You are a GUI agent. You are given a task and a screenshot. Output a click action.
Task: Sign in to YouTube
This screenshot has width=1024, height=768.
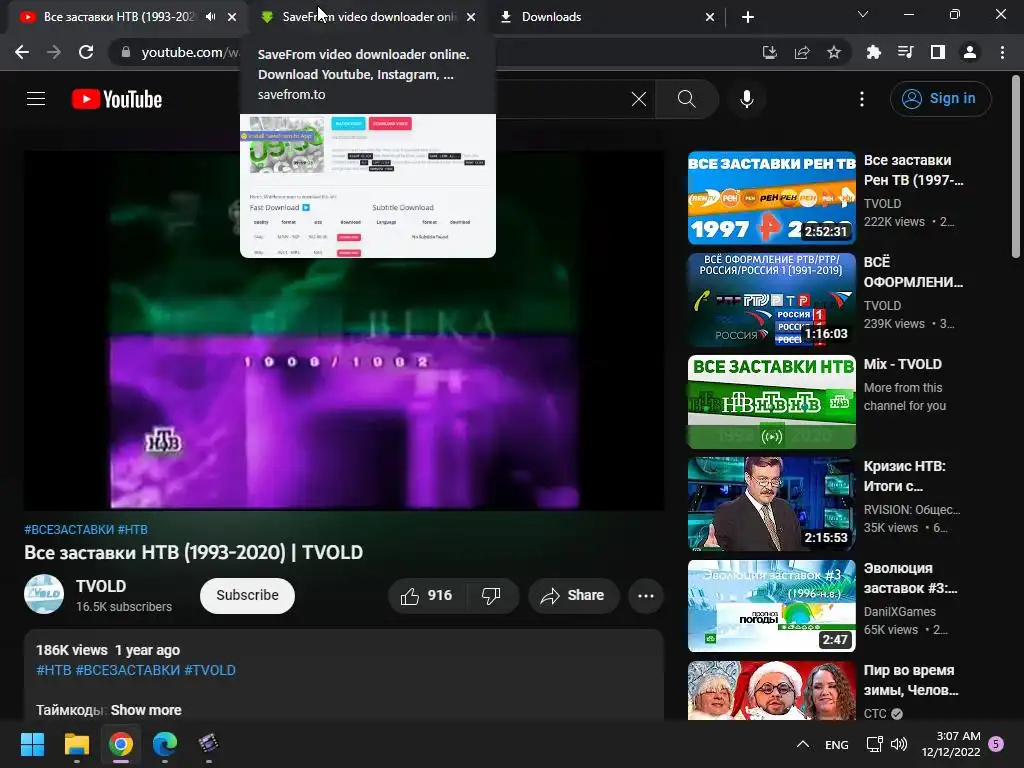940,99
